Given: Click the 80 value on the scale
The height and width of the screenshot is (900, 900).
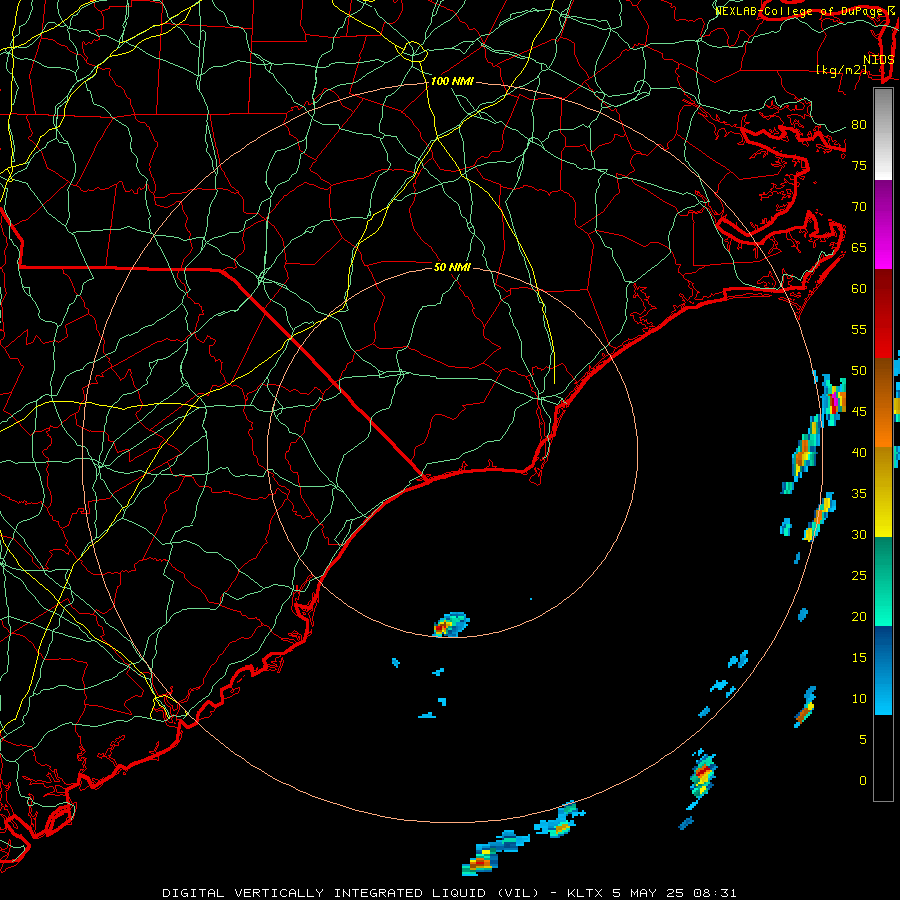Looking at the screenshot, I should 859,125.
